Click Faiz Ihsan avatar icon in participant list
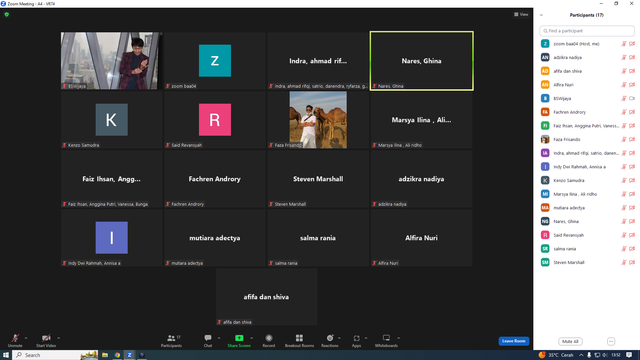 545,126
